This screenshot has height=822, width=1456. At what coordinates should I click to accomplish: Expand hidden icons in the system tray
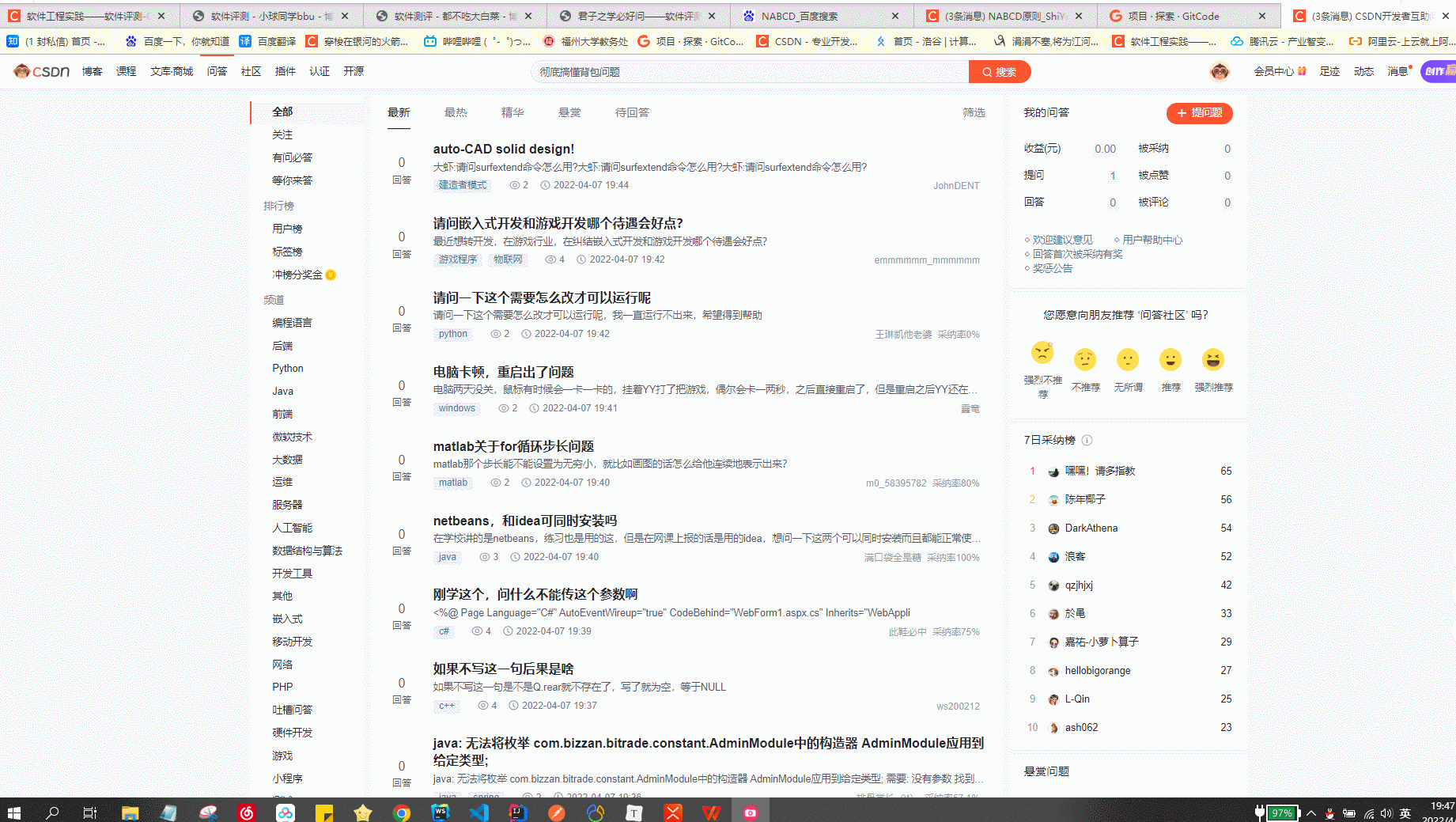click(1310, 813)
